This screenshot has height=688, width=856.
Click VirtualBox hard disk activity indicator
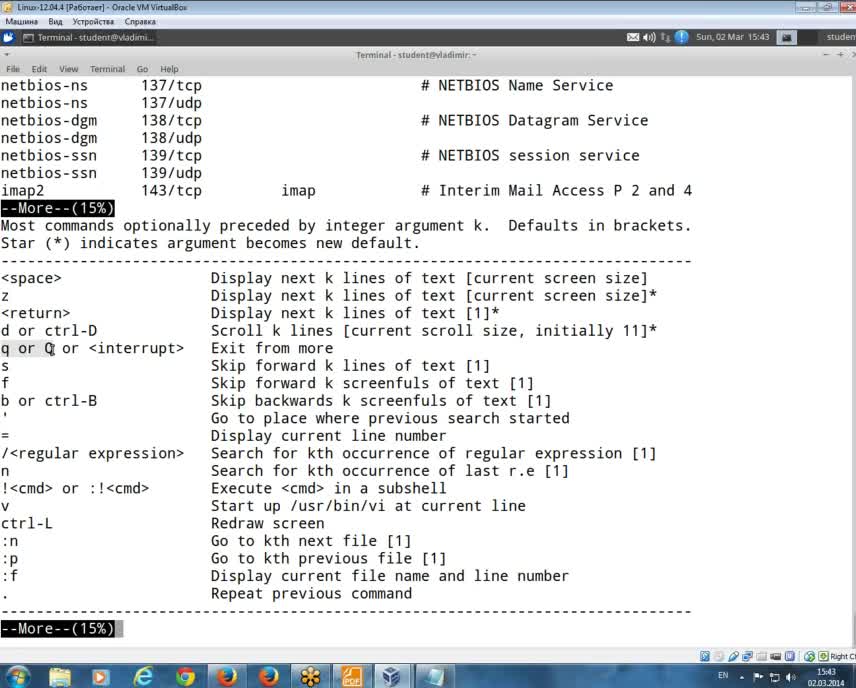(x=705, y=656)
